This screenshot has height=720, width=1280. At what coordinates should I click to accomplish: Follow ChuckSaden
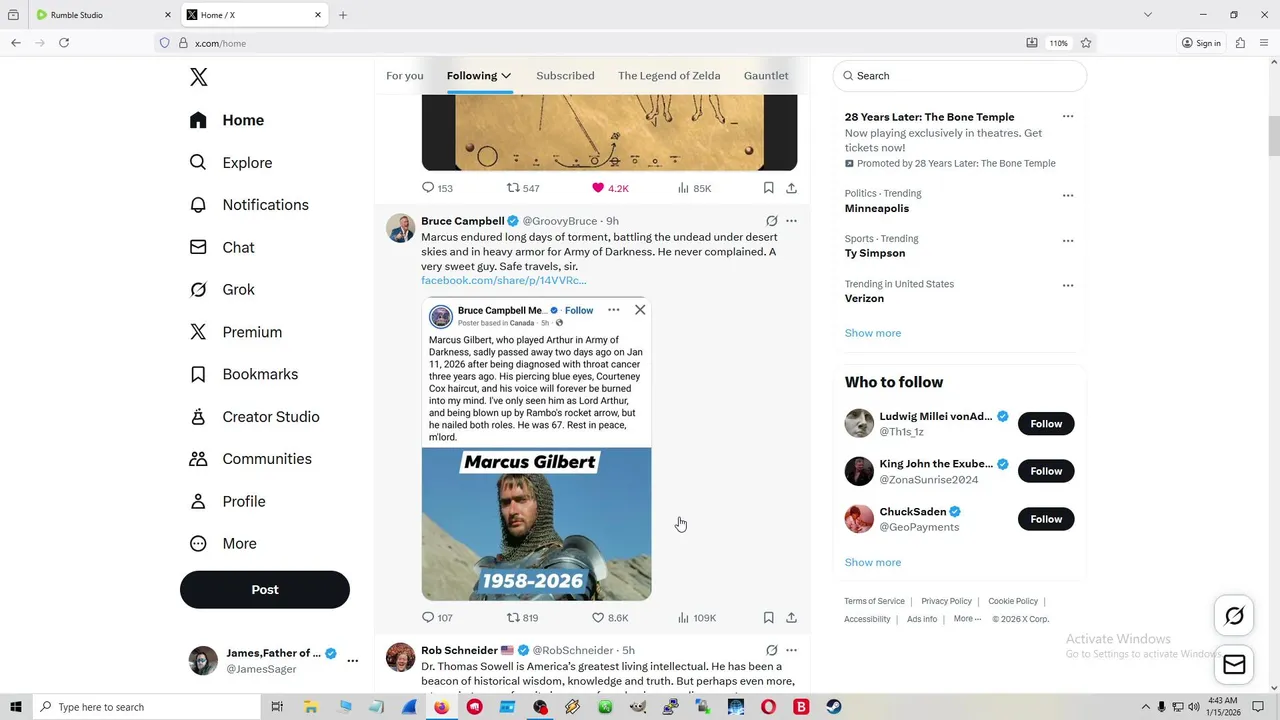pyautogui.click(x=1046, y=519)
